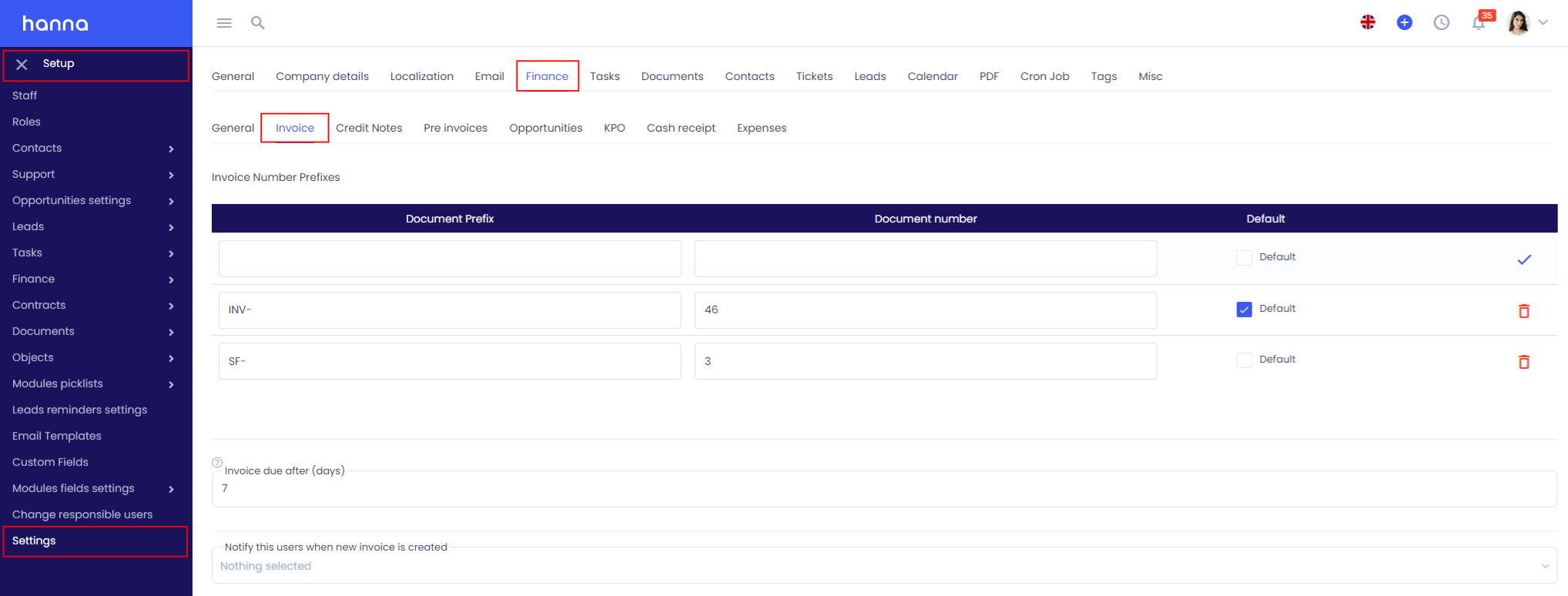The image size is (1568, 596).
Task: Confirm new prefix row with checkmark icon
Action: [x=1524, y=259]
